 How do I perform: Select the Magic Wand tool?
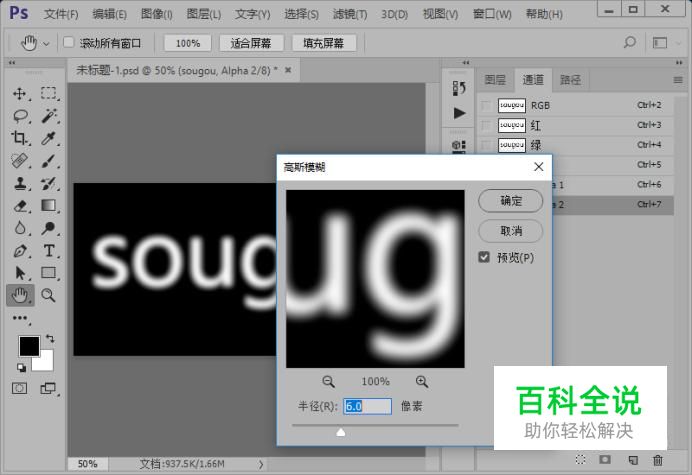pyautogui.click(x=49, y=116)
